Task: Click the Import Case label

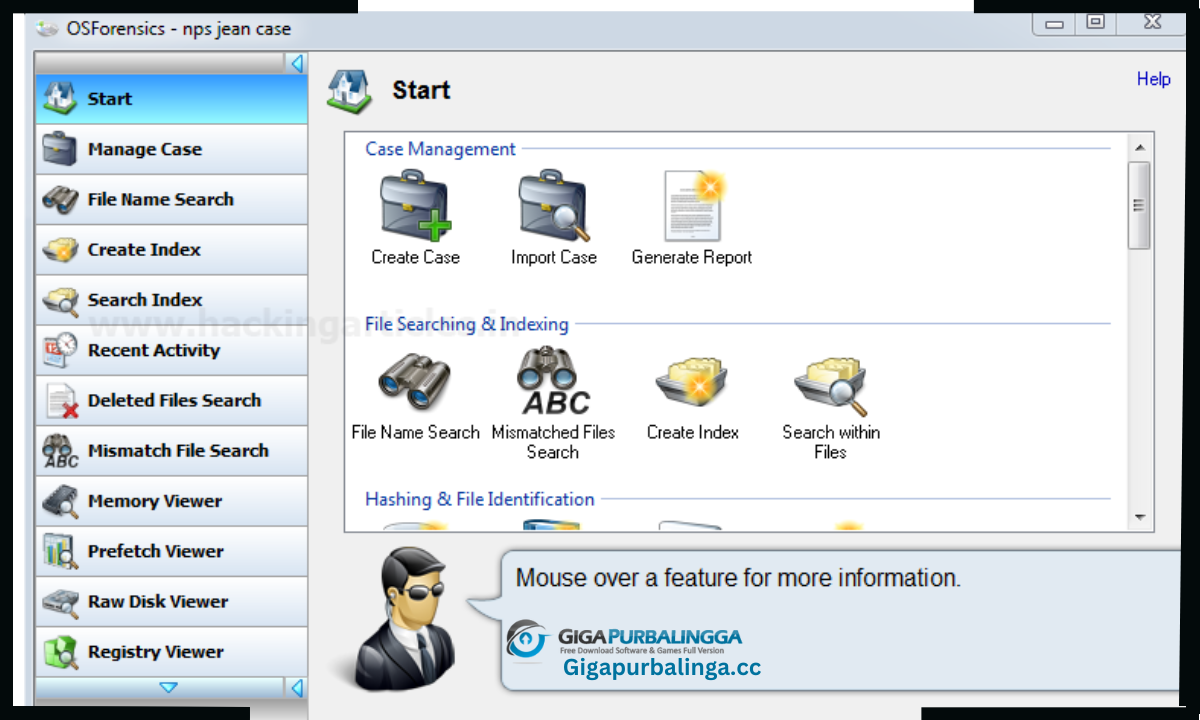Action: coord(553,257)
